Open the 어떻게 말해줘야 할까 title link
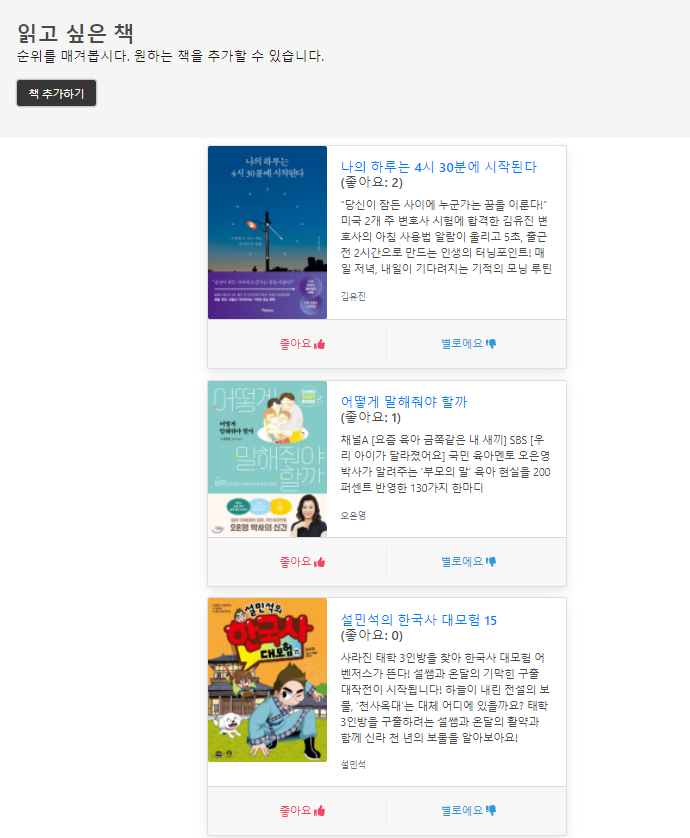Image resolution: width=690 pixels, height=838 pixels. pyautogui.click(x=404, y=401)
